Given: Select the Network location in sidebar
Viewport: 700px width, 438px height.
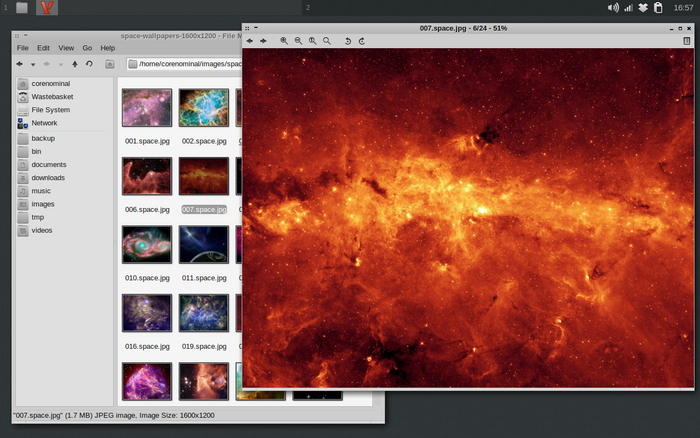Looking at the screenshot, I should tap(44, 123).
